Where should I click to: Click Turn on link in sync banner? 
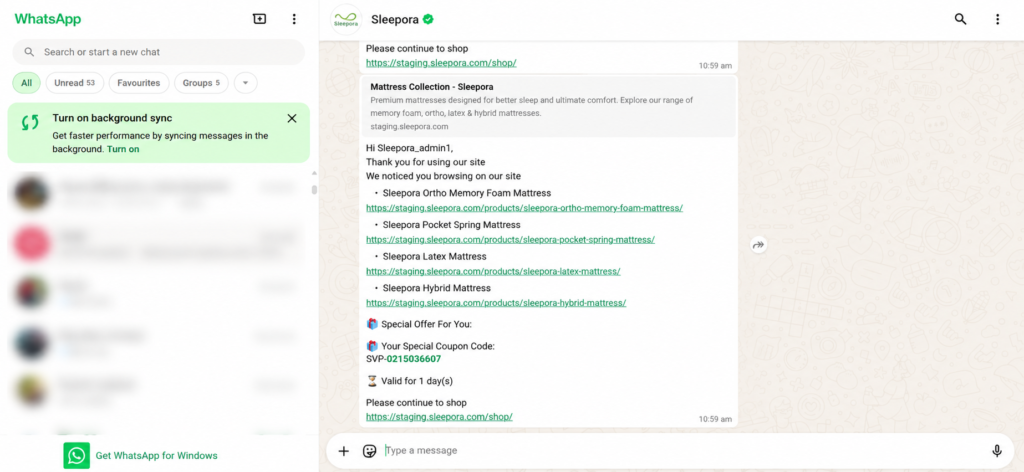(x=123, y=149)
